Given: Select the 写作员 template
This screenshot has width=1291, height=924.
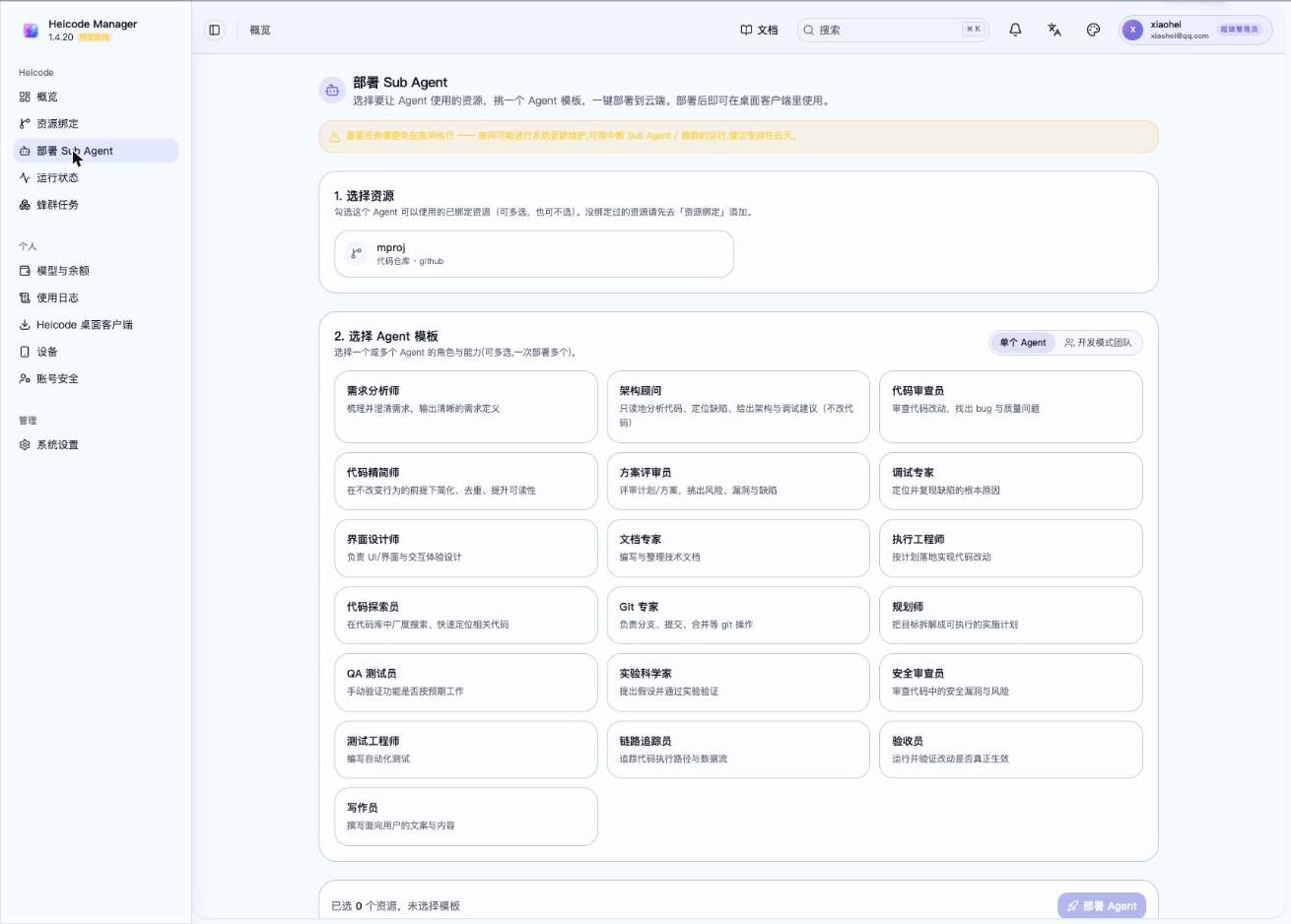Looking at the screenshot, I should [466, 817].
